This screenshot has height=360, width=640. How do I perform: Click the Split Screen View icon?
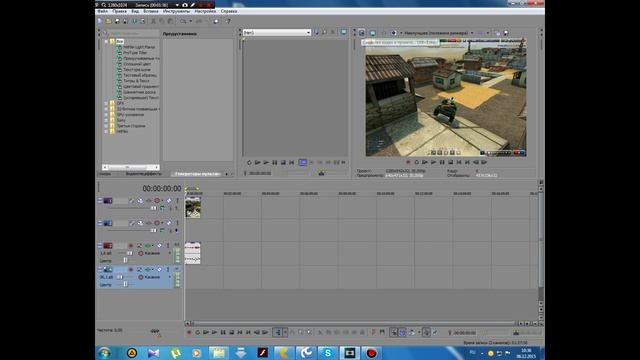click(394, 33)
